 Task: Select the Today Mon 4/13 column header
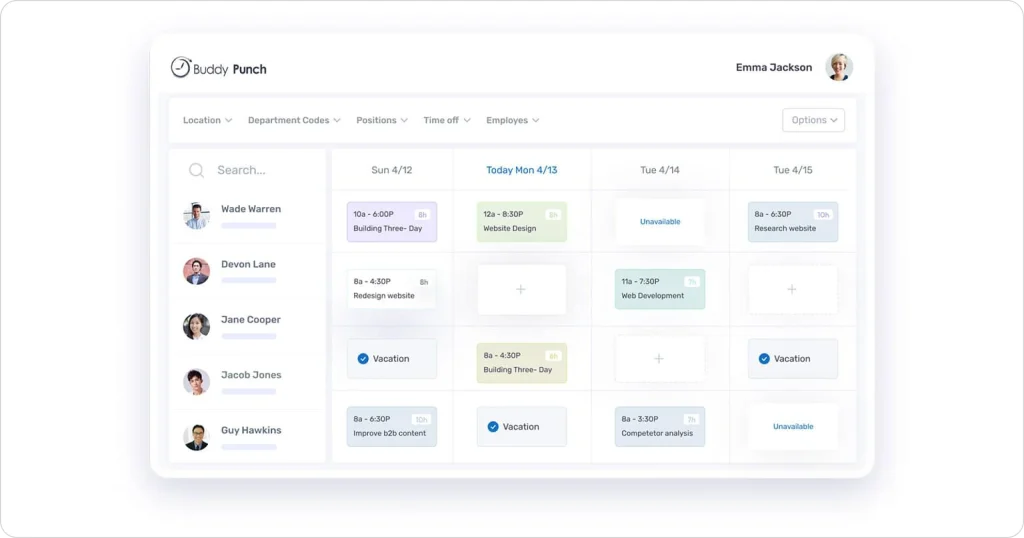click(x=521, y=170)
